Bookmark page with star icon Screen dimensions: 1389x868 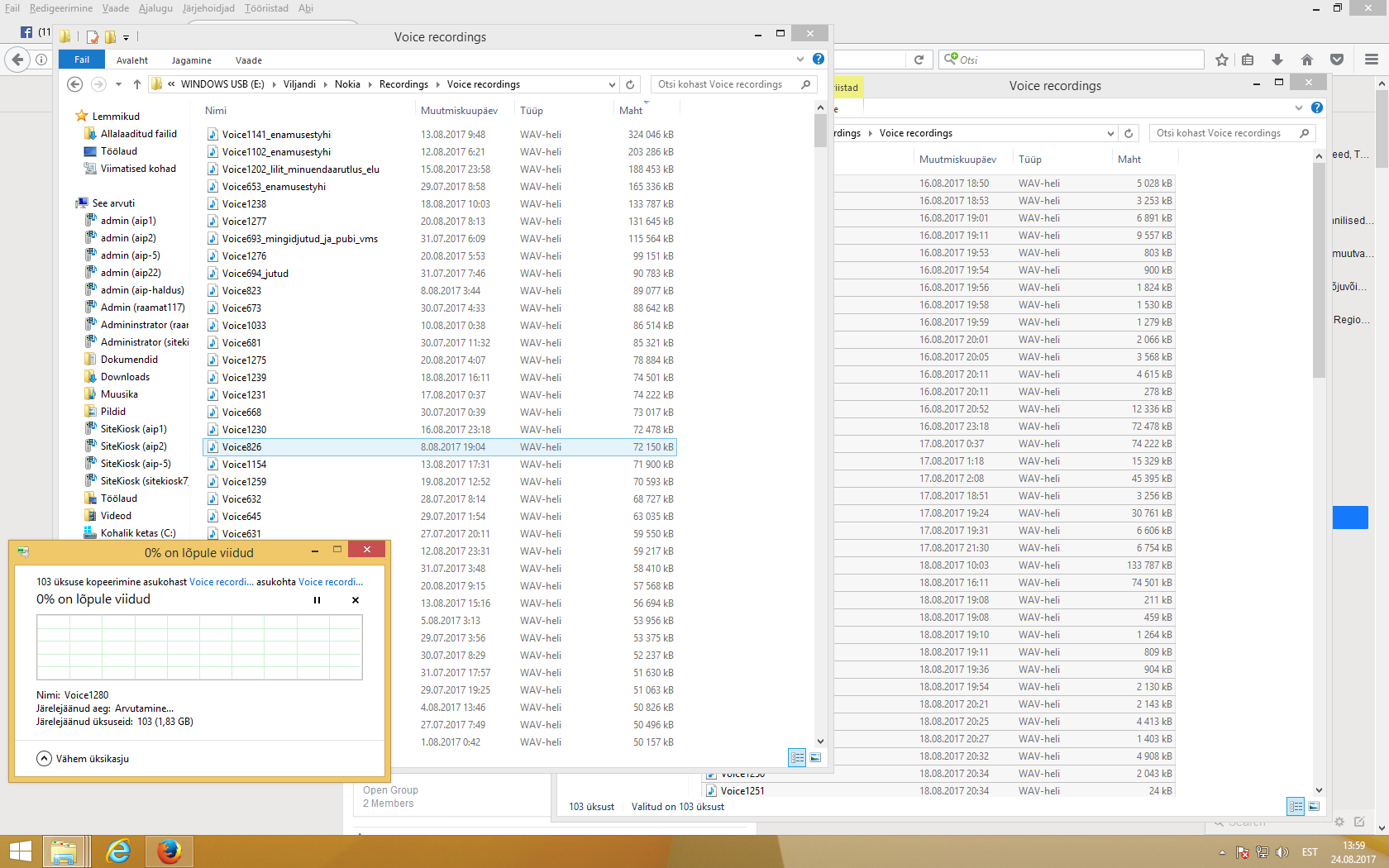coord(1222,60)
